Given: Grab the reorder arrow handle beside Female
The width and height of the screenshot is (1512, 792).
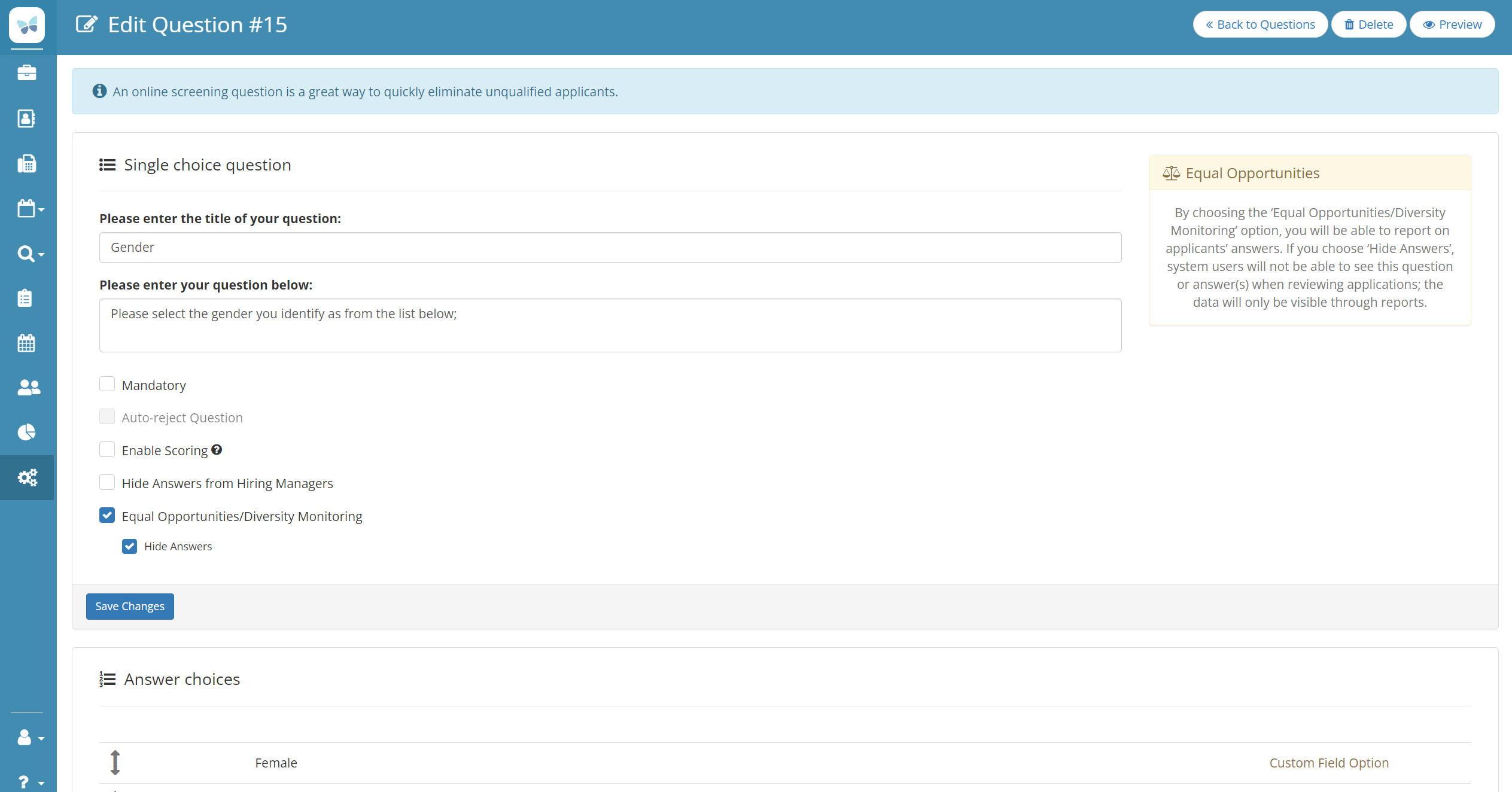Looking at the screenshot, I should click(115, 763).
